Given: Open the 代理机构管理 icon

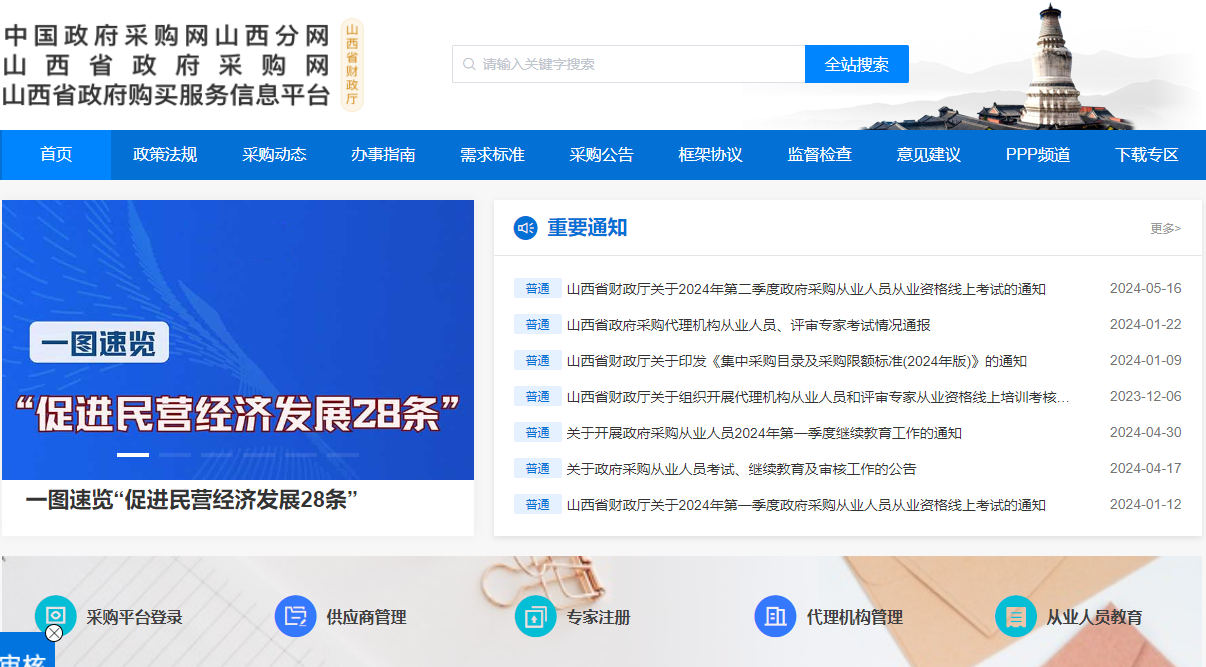Looking at the screenshot, I should pos(775,616).
